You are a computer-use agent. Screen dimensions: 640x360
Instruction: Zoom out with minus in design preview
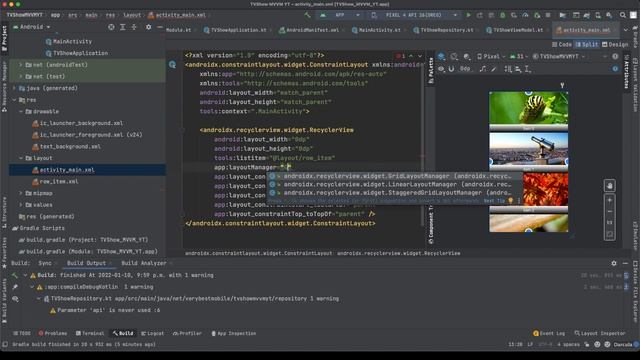(609, 211)
